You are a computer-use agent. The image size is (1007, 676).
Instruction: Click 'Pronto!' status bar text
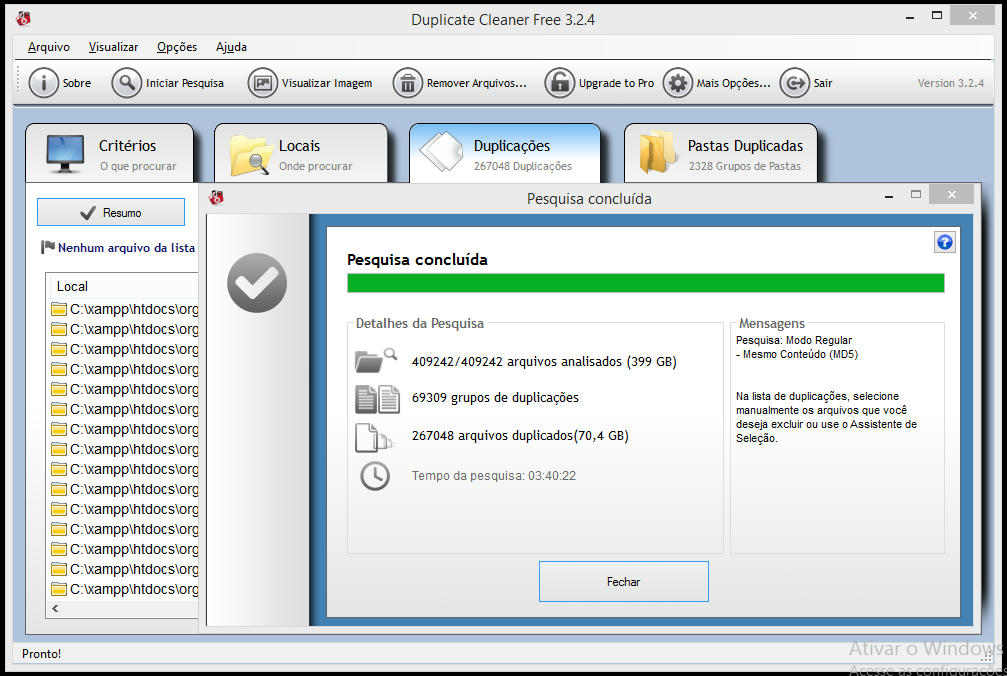(x=42, y=654)
